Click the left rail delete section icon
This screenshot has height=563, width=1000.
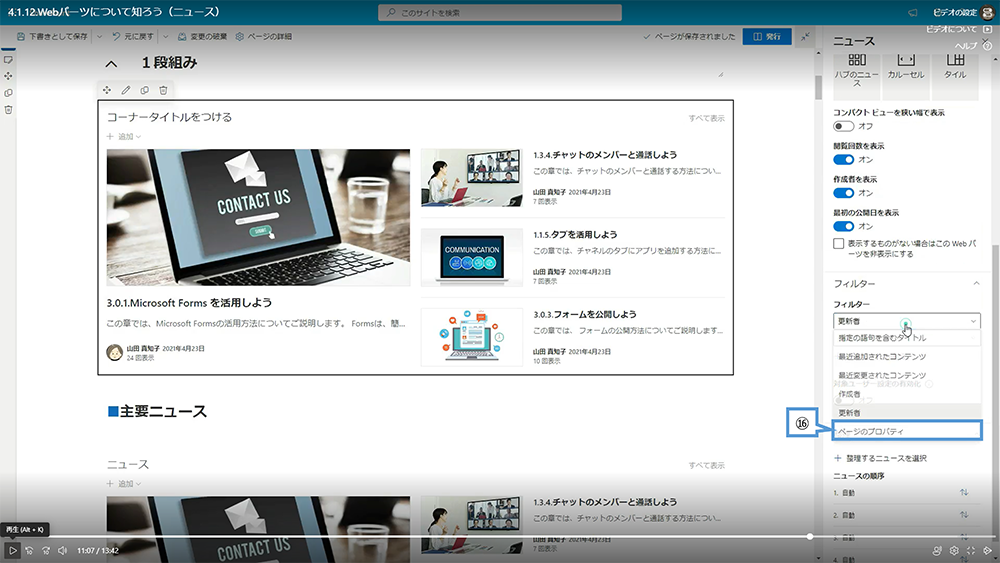coord(8,110)
